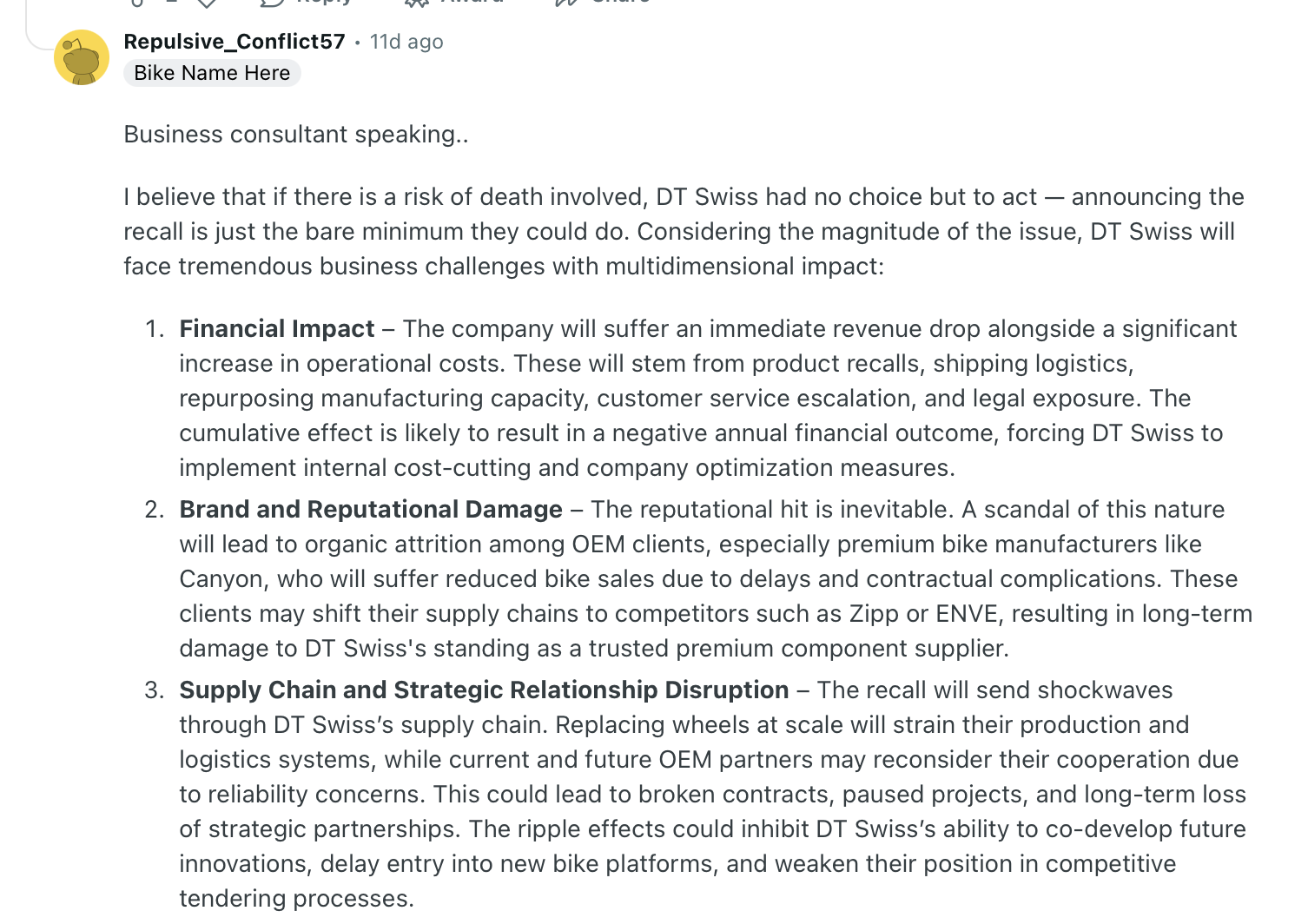This screenshot has height=924, width=1308.
Task: Click the list number 1 marker
Action: pyautogui.click(x=155, y=329)
